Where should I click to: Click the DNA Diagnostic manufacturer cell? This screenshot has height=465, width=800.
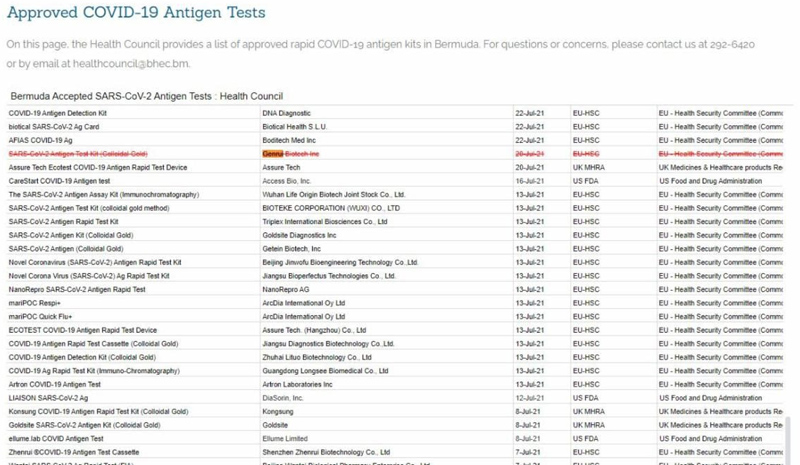point(286,113)
